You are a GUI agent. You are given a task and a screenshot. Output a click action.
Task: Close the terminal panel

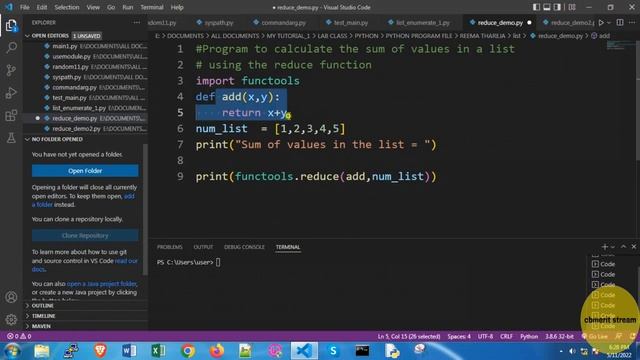[x=633, y=247]
